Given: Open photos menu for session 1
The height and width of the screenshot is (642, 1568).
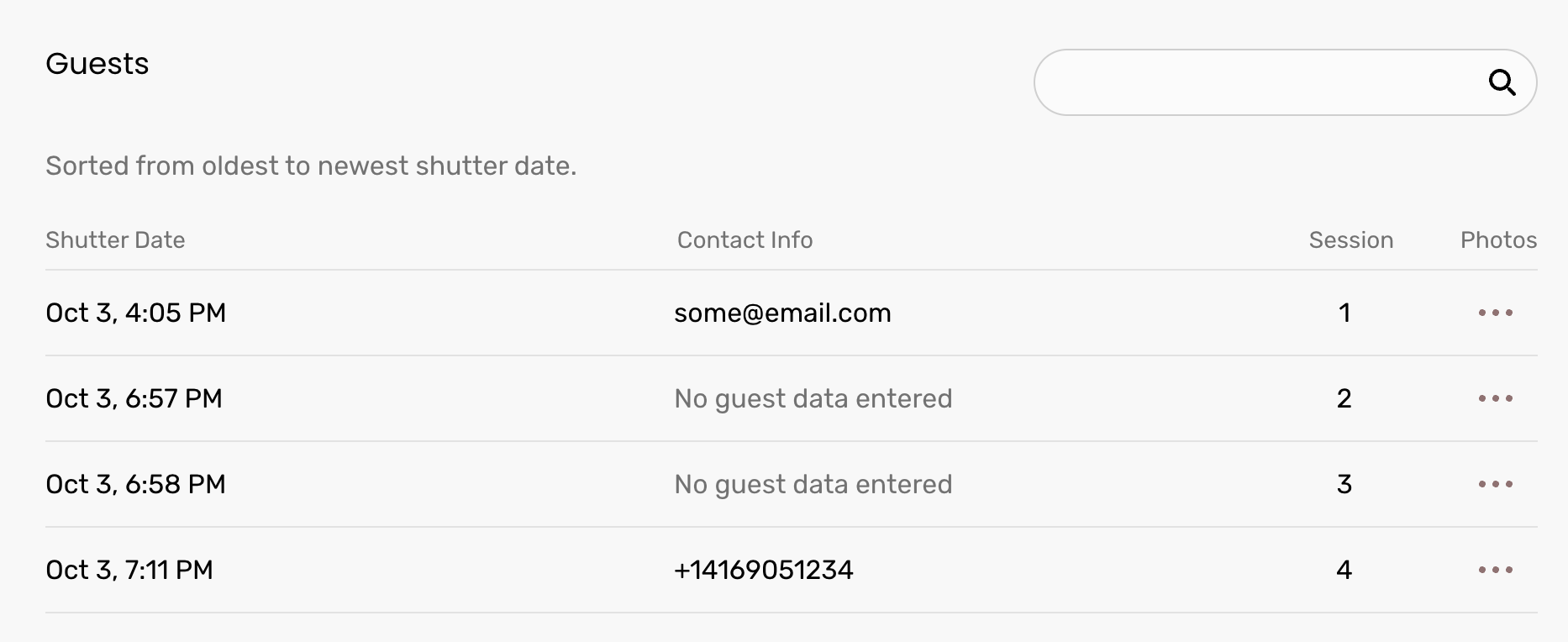Looking at the screenshot, I should (x=1495, y=313).
